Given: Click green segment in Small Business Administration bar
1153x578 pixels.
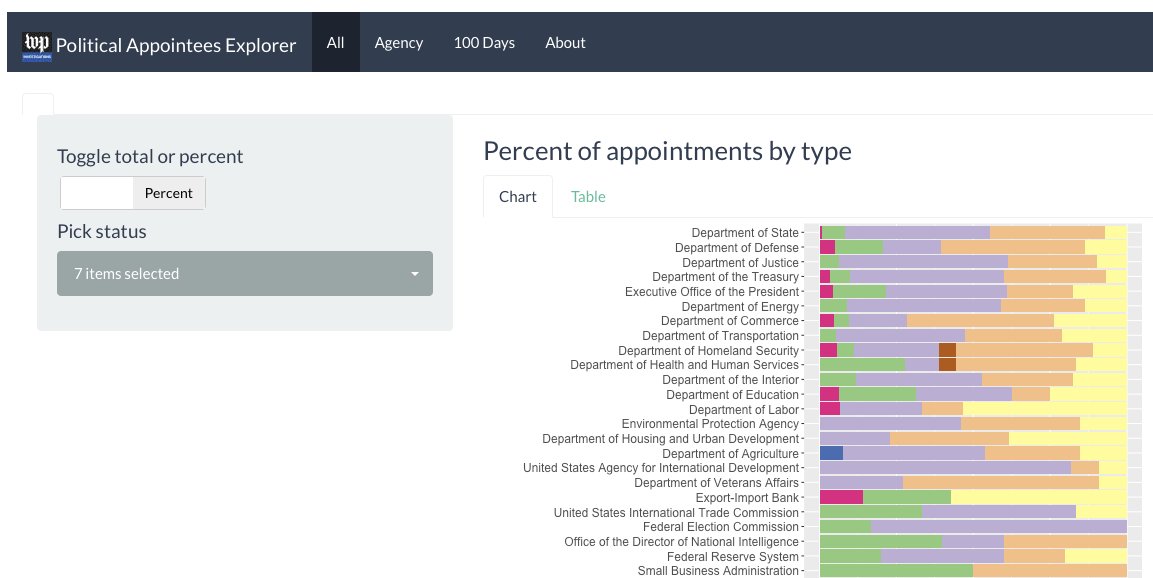Looking at the screenshot, I should (896, 571).
